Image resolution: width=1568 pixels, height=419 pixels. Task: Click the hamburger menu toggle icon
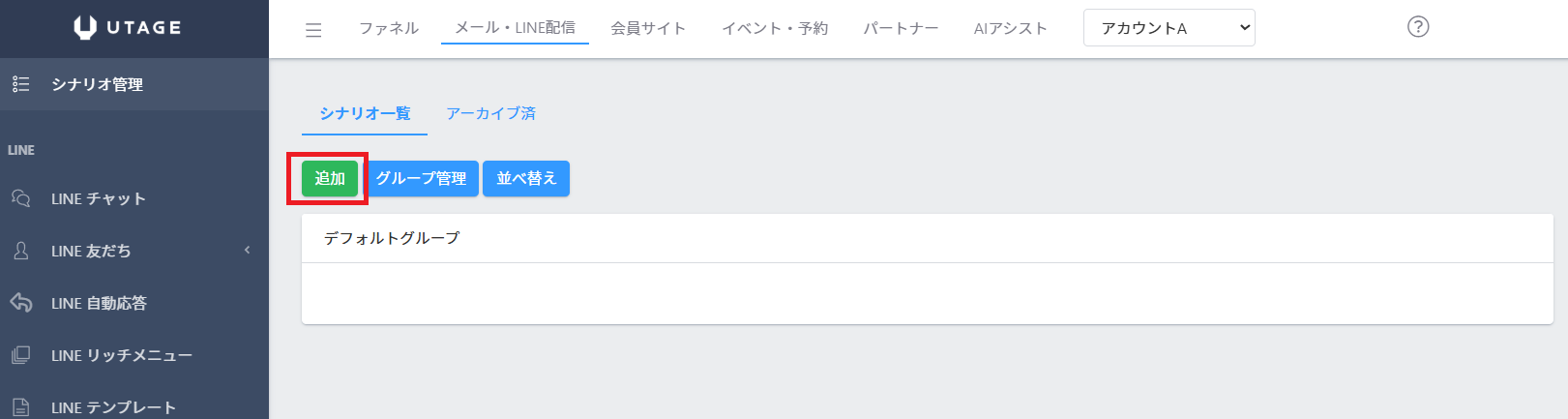tap(313, 30)
